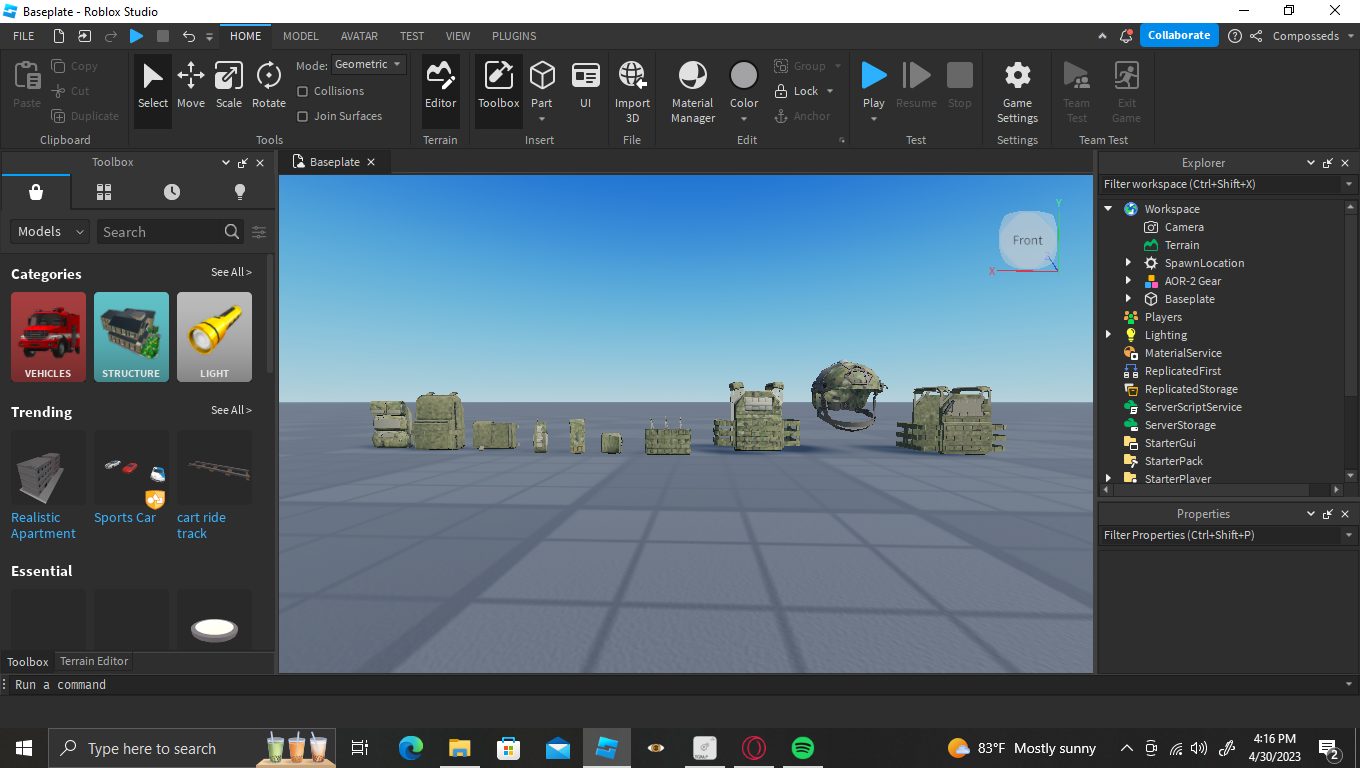
Task: Open Toolbox Inventory grid tab
Action: tap(104, 192)
